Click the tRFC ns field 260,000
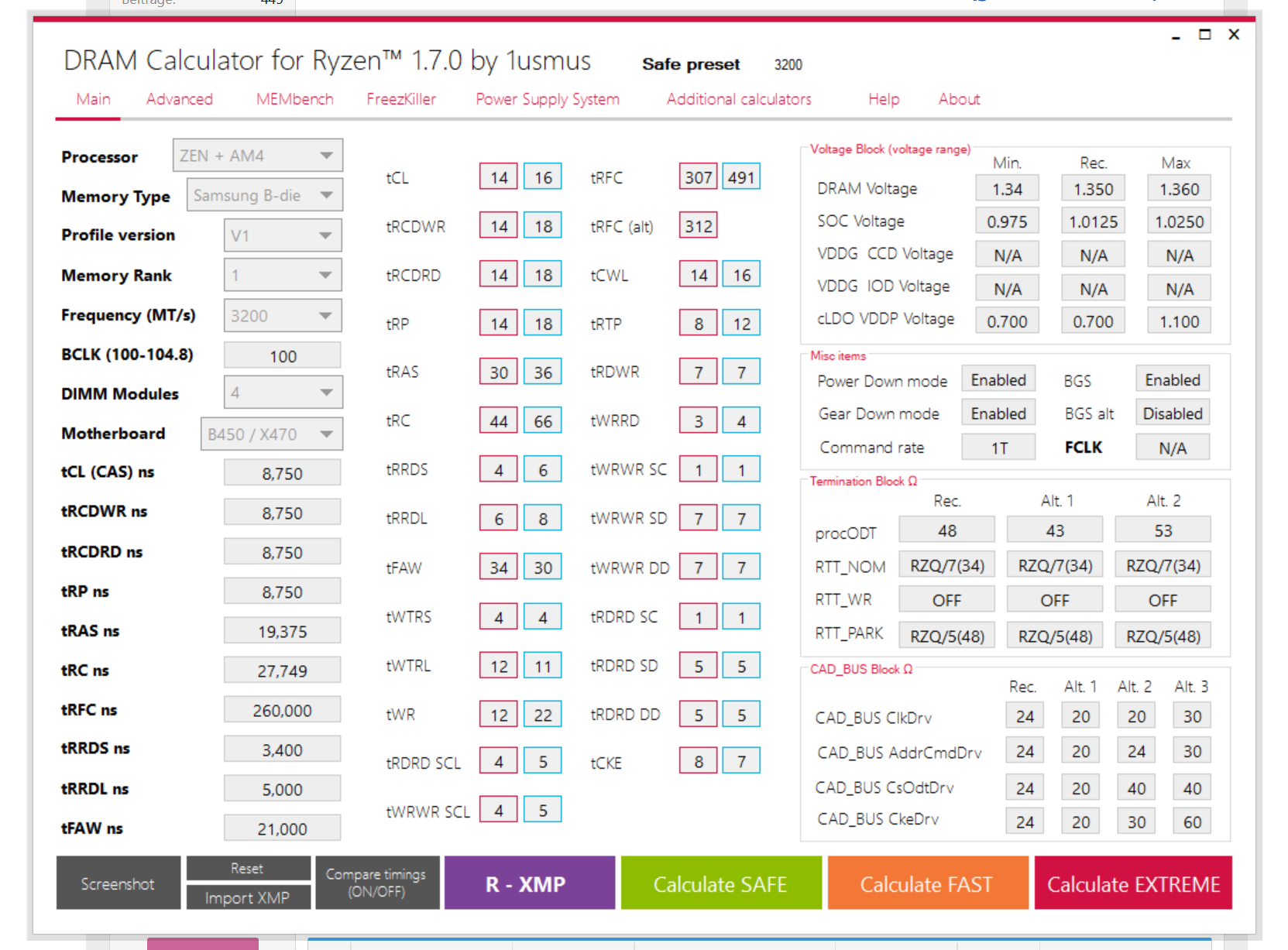Image resolution: width=1288 pixels, height=950 pixels. click(x=283, y=710)
